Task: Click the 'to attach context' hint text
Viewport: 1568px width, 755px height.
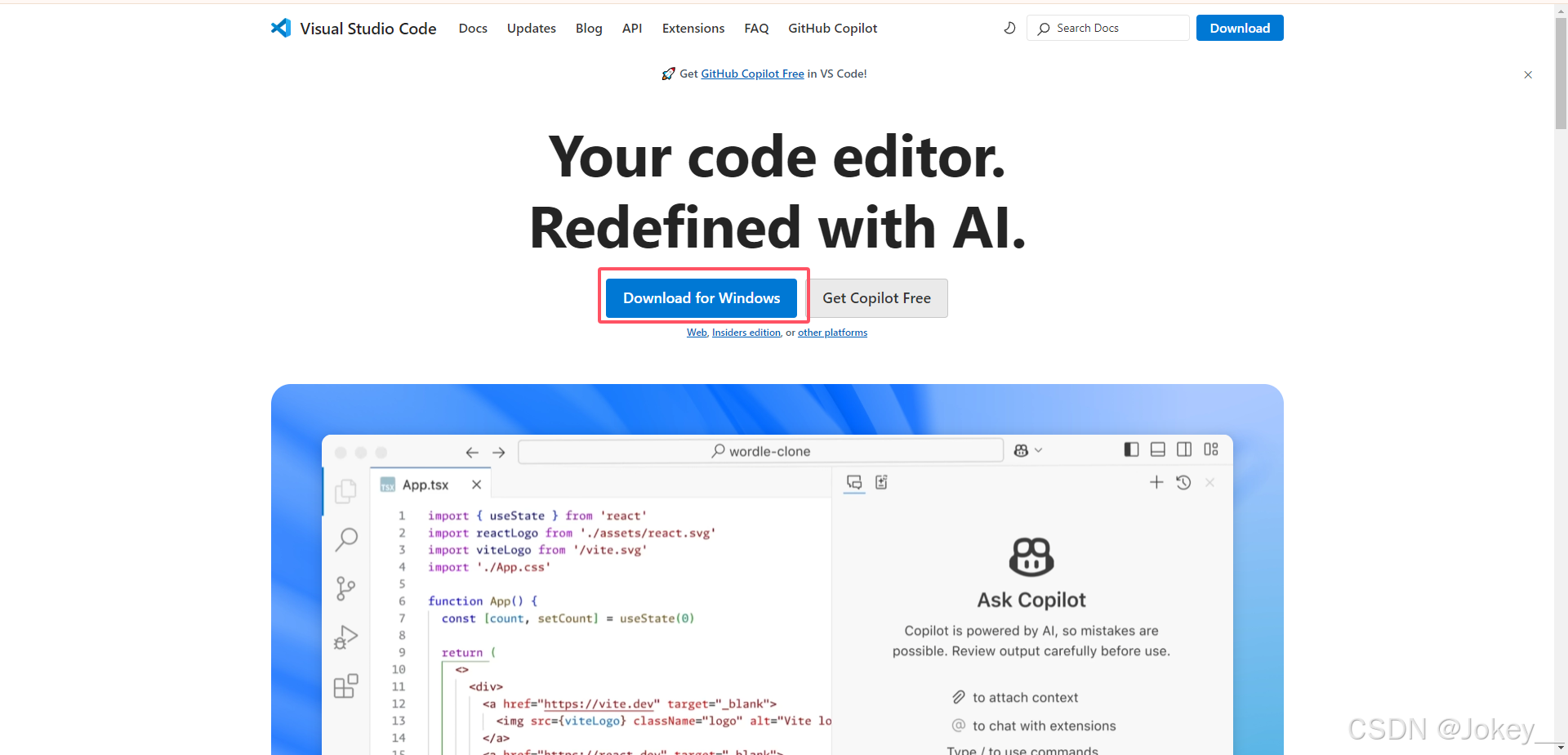Action: tap(1025, 697)
